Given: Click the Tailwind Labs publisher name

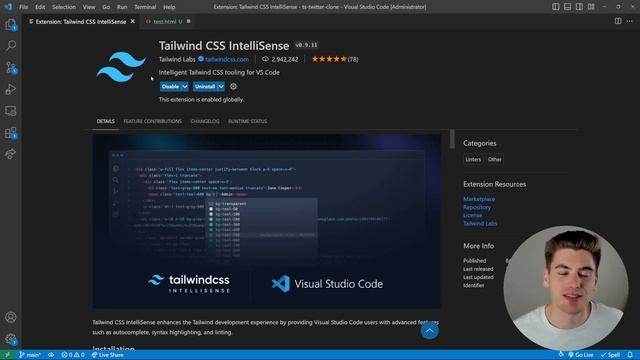Looking at the screenshot, I should coord(177,59).
